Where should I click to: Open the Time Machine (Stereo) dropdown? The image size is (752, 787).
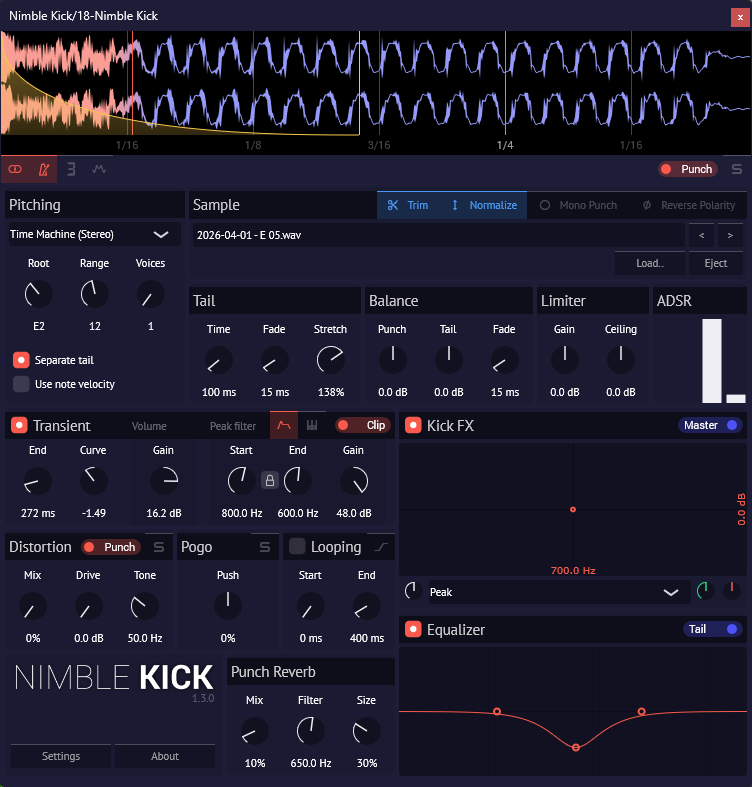point(94,234)
